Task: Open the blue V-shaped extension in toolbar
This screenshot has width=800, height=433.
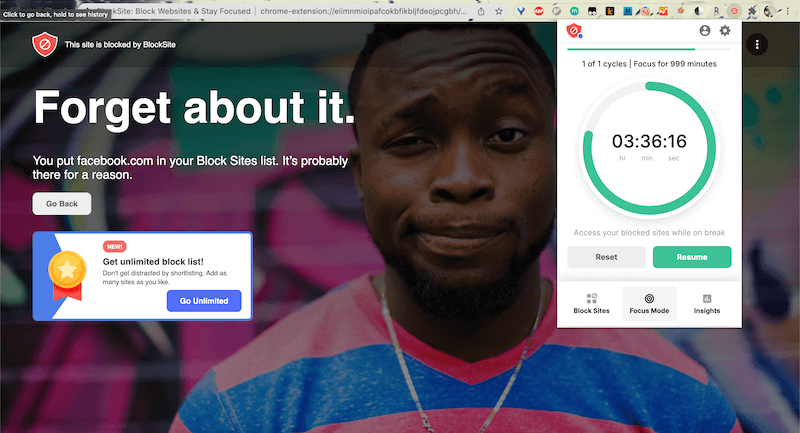Action: 521,11
